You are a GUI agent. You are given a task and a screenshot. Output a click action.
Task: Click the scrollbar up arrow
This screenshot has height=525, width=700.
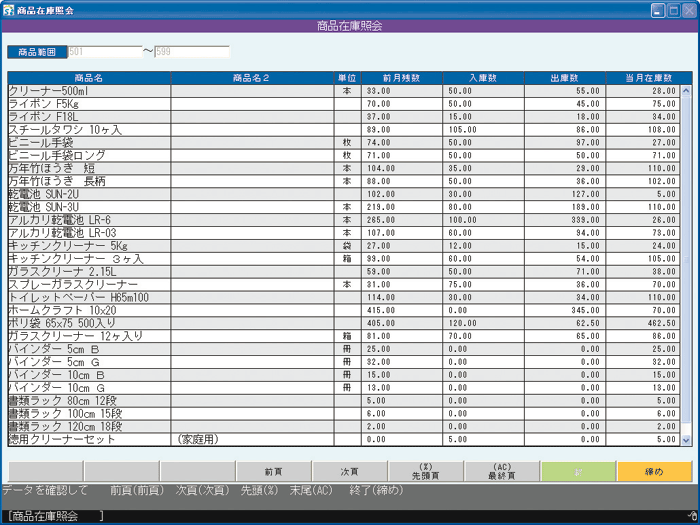pos(686,90)
